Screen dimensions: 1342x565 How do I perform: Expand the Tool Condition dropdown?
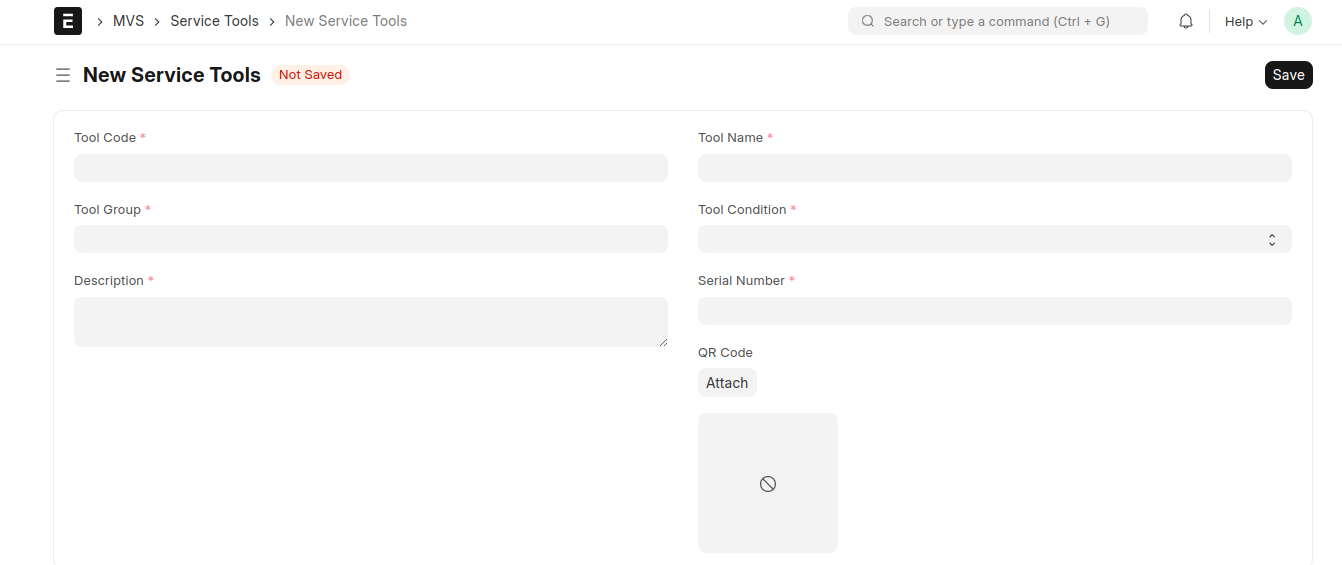(994, 239)
